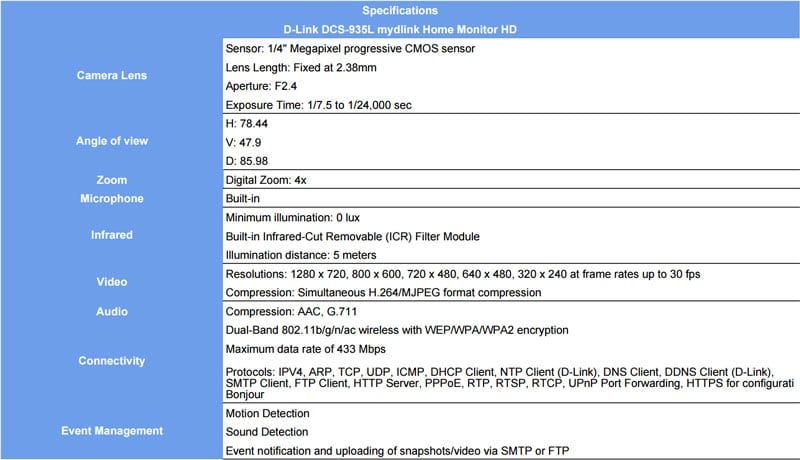Click the 'Angle of view' row label
The width and height of the screenshot is (800, 460).
click(x=112, y=141)
